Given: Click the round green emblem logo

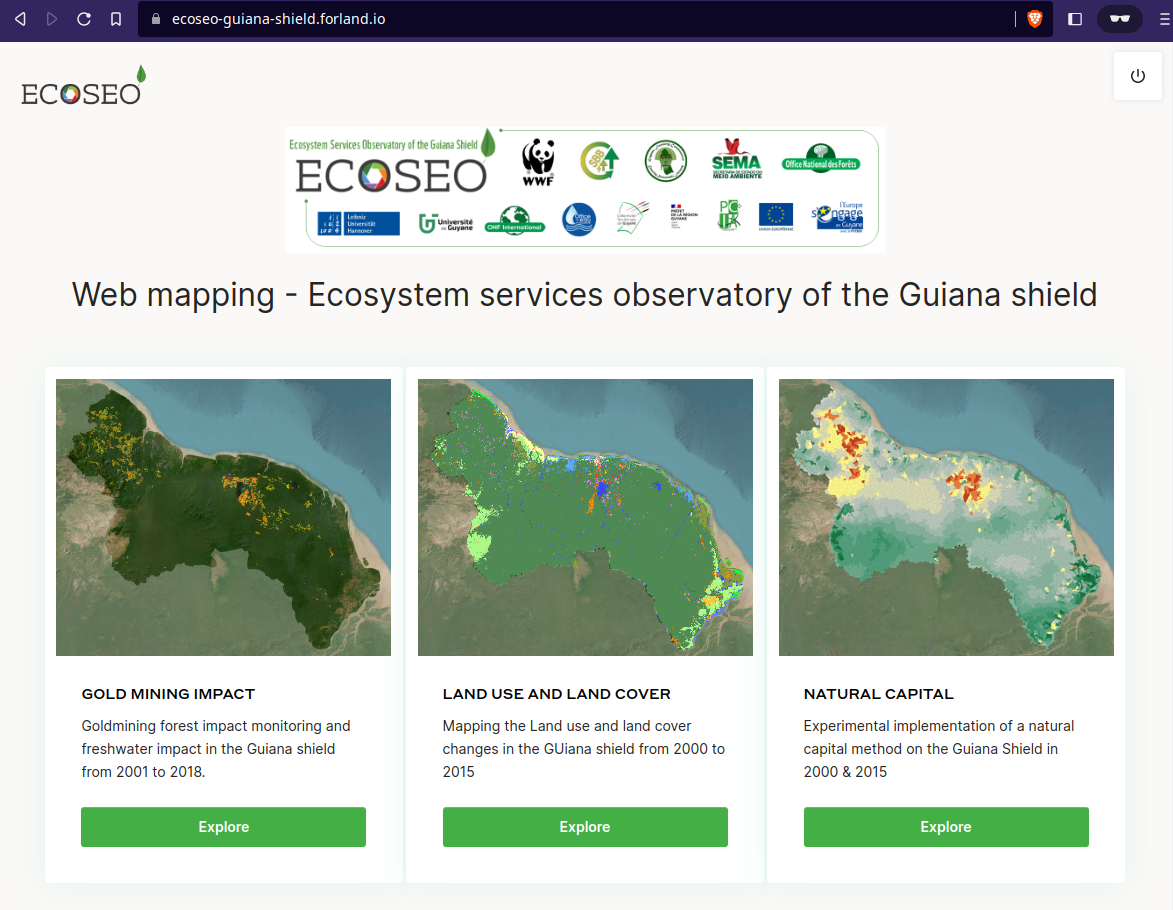Looking at the screenshot, I should pyautogui.click(x=666, y=161).
